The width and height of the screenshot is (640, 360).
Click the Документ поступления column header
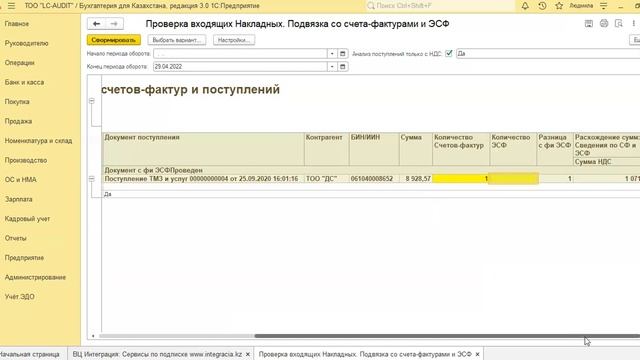coord(204,149)
